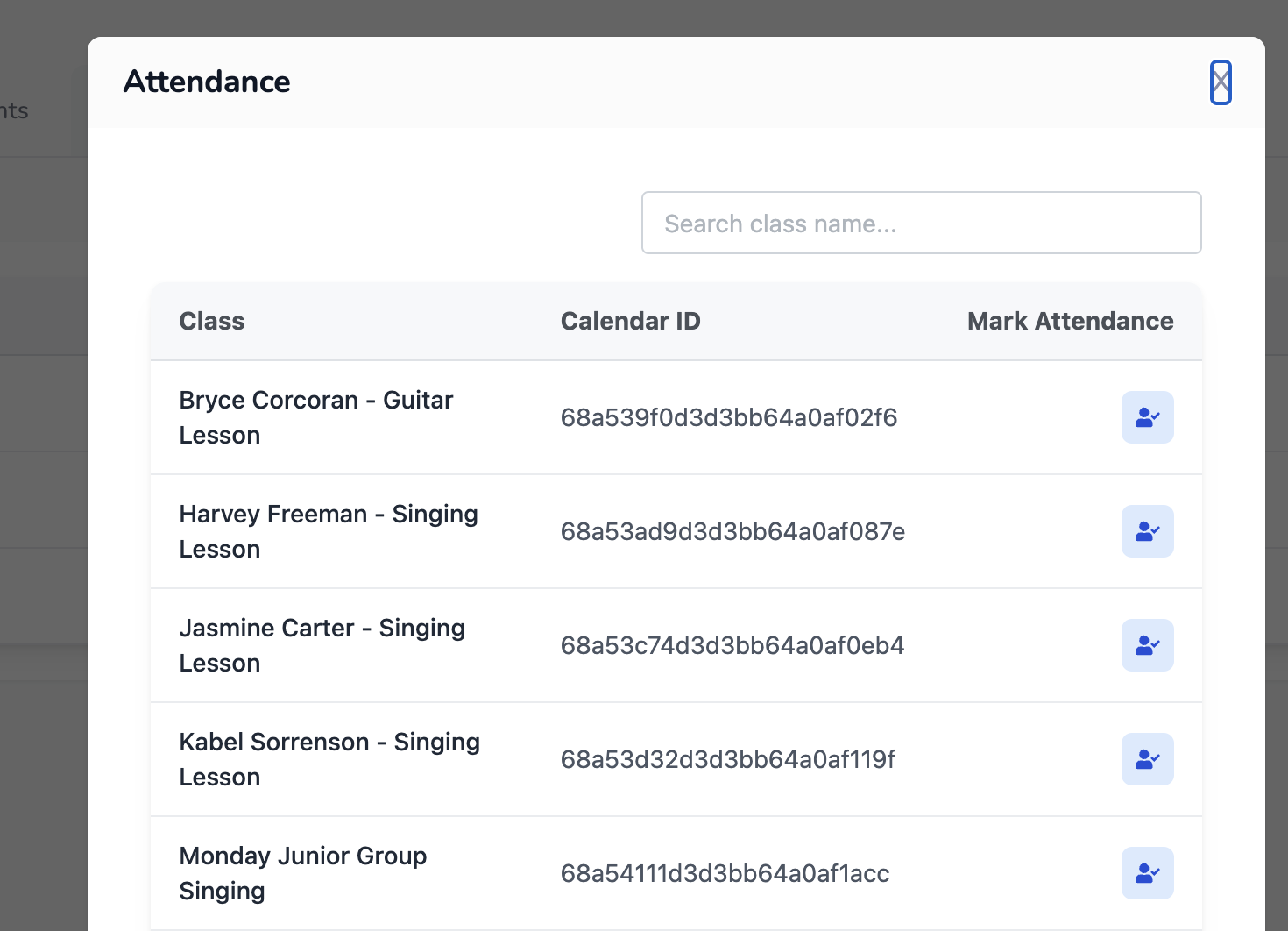Viewport: 1288px width, 931px height.
Task: Mark attendance for Jasmine Carter Singing Lesson
Action: (x=1147, y=645)
